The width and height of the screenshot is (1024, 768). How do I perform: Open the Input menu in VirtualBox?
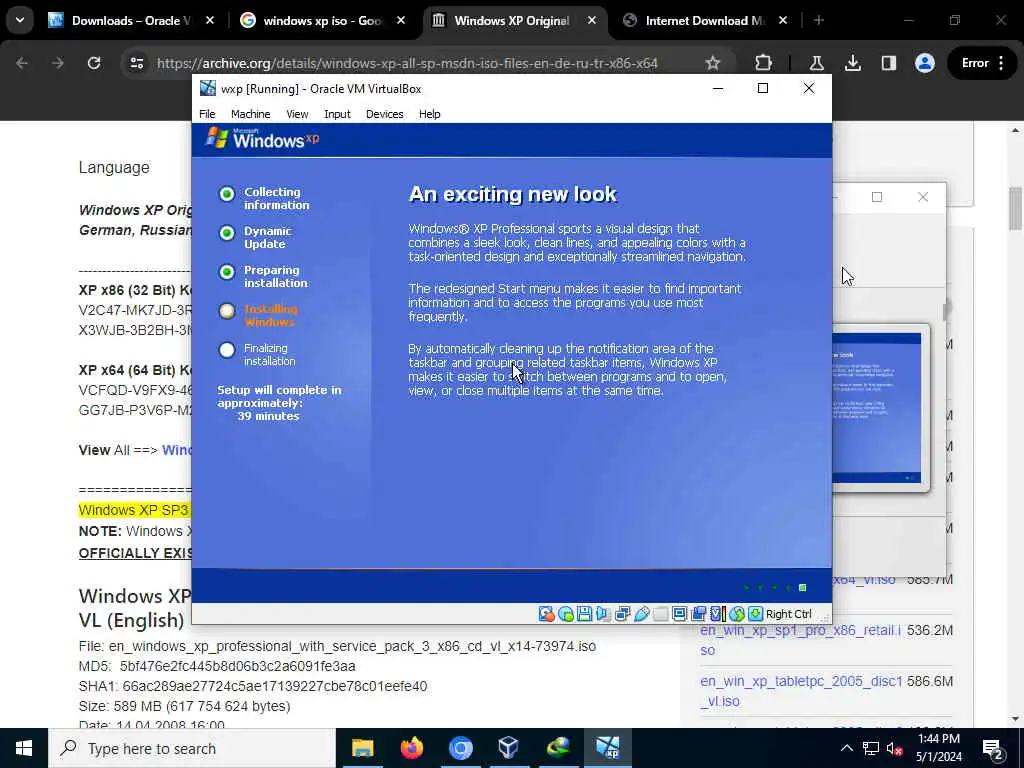[x=337, y=114]
